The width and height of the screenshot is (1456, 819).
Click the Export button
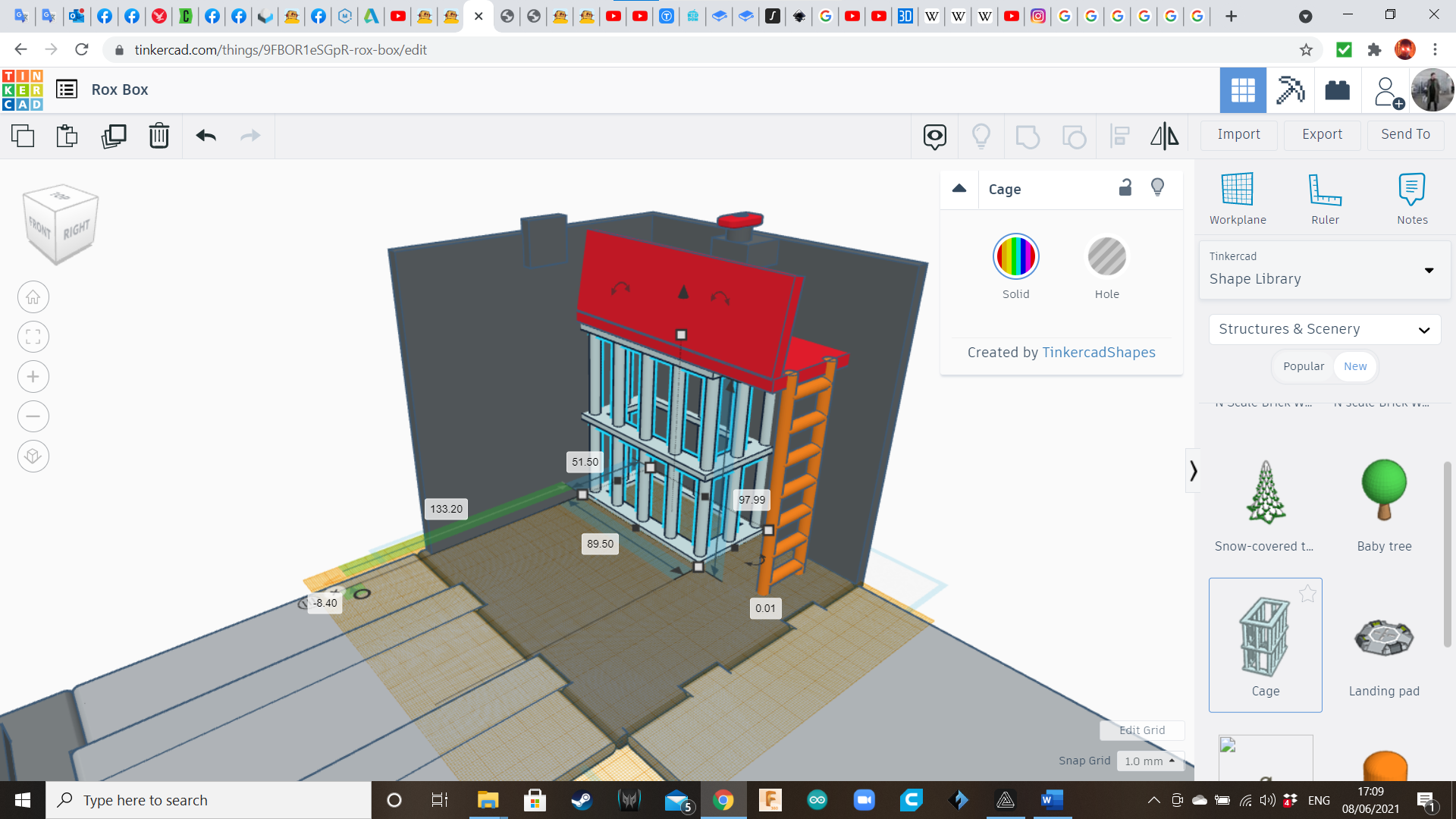pyautogui.click(x=1322, y=134)
